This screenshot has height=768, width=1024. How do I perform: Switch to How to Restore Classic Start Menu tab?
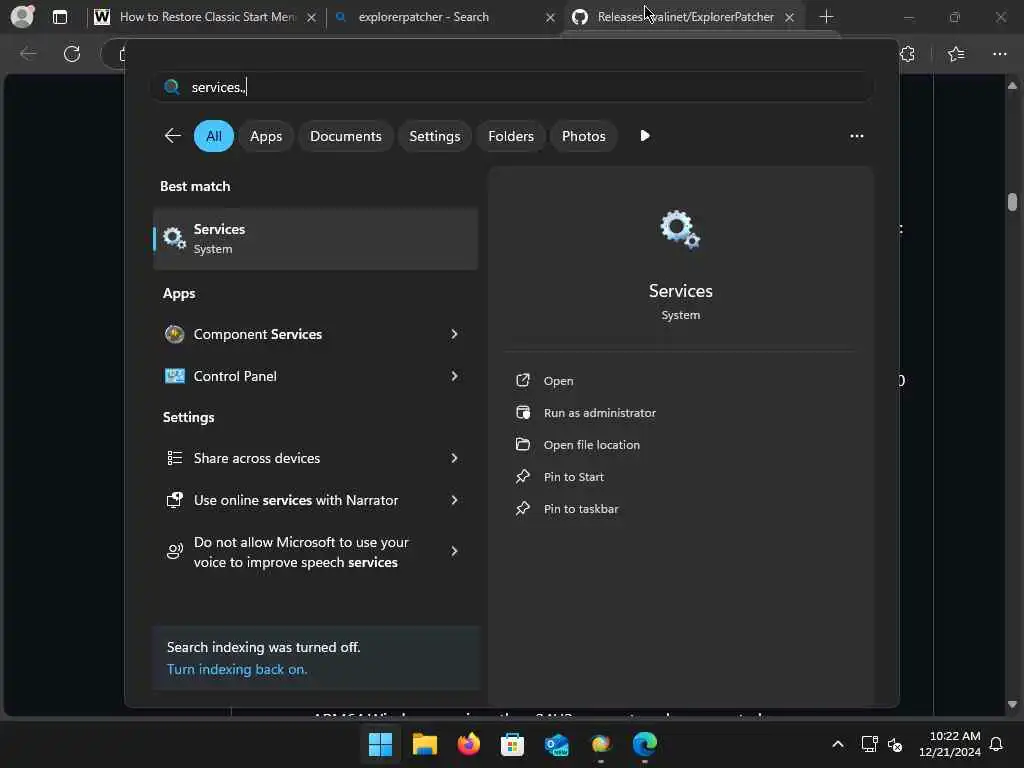point(207,17)
